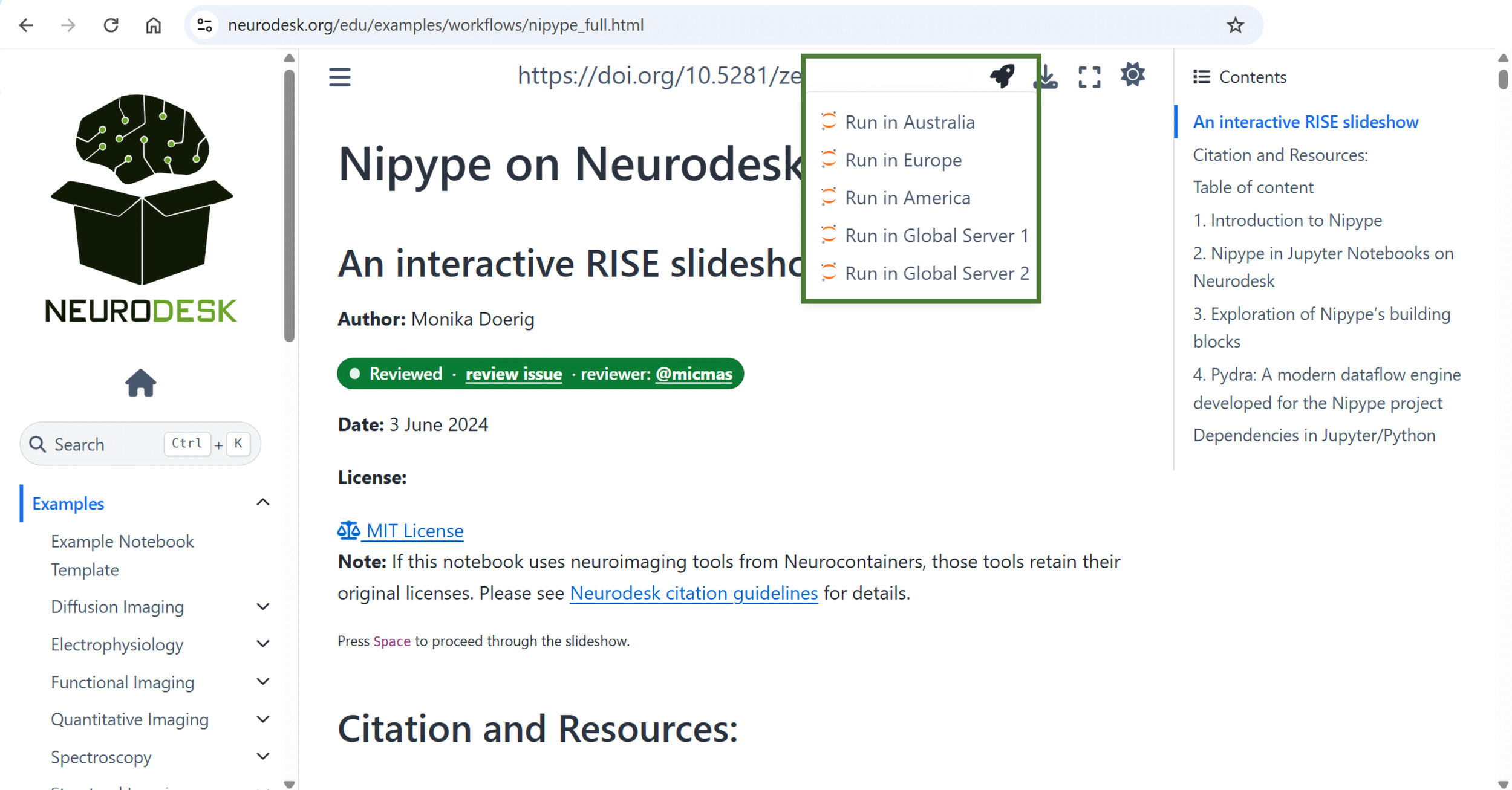
Task: Expand the Spectroscopy section
Action: (x=263, y=757)
